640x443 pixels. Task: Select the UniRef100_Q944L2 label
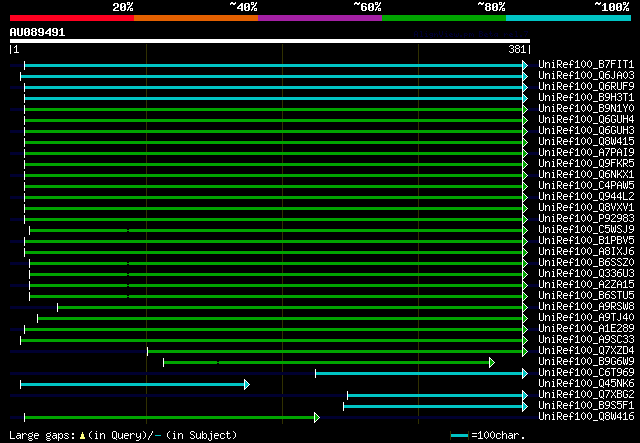586,197
